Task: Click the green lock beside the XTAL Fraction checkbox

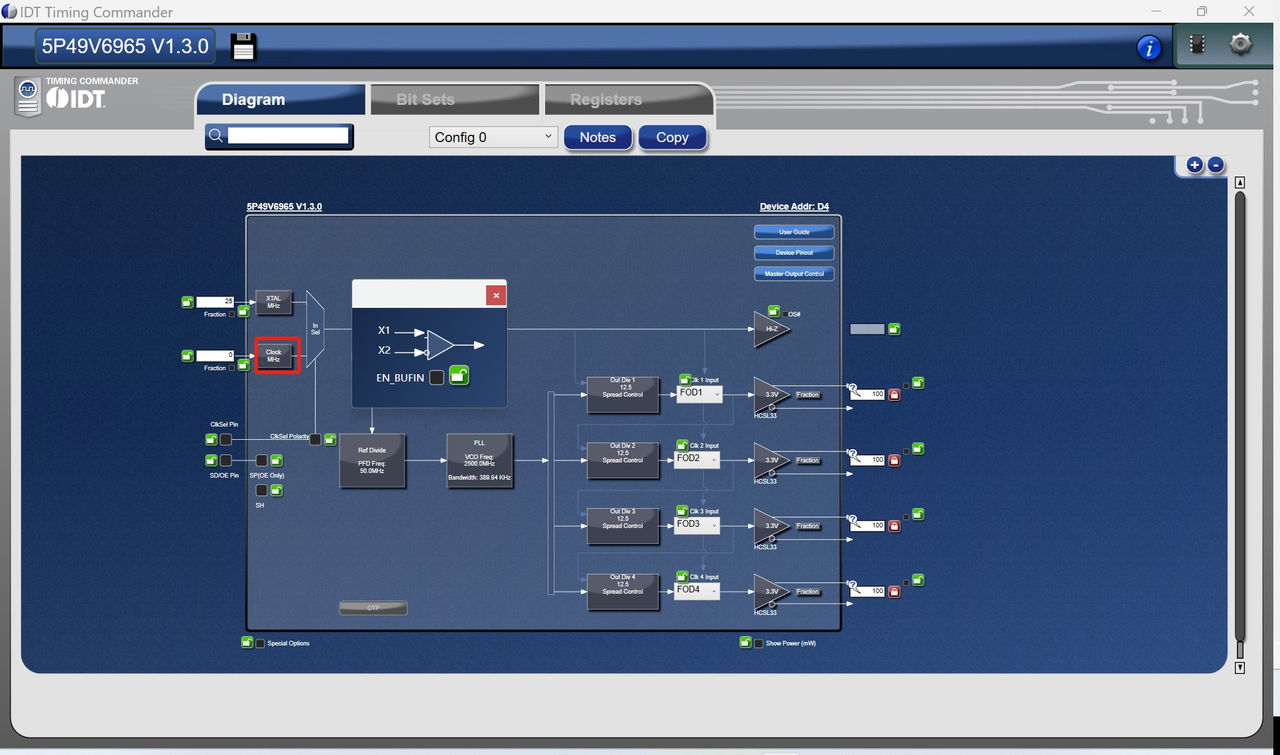Action: [x=244, y=312]
